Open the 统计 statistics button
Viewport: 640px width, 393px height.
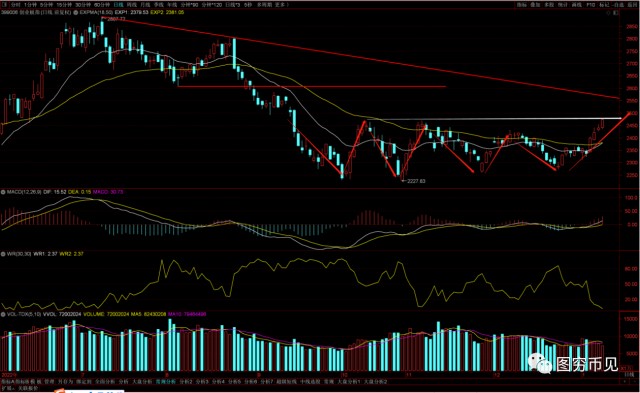[x=563, y=5]
